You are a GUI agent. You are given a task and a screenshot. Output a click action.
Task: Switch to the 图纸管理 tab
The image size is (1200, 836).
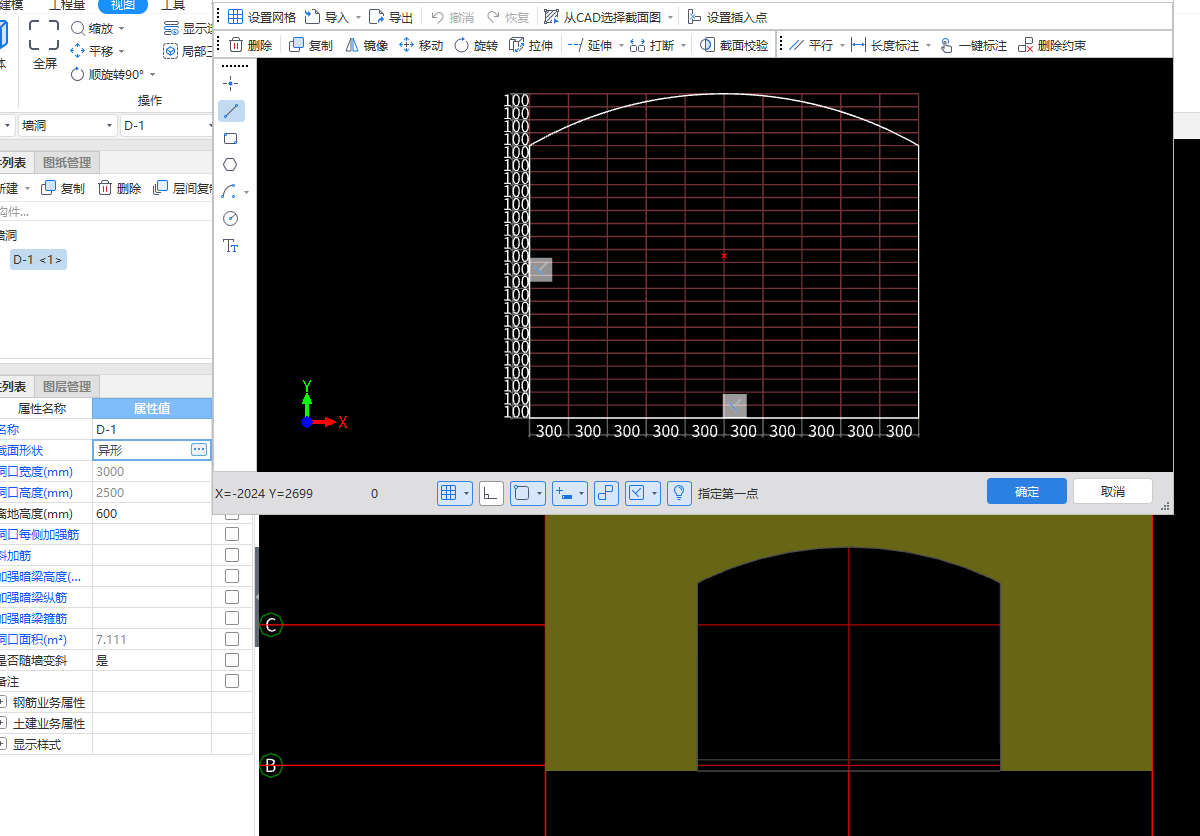pyautogui.click(x=67, y=163)
